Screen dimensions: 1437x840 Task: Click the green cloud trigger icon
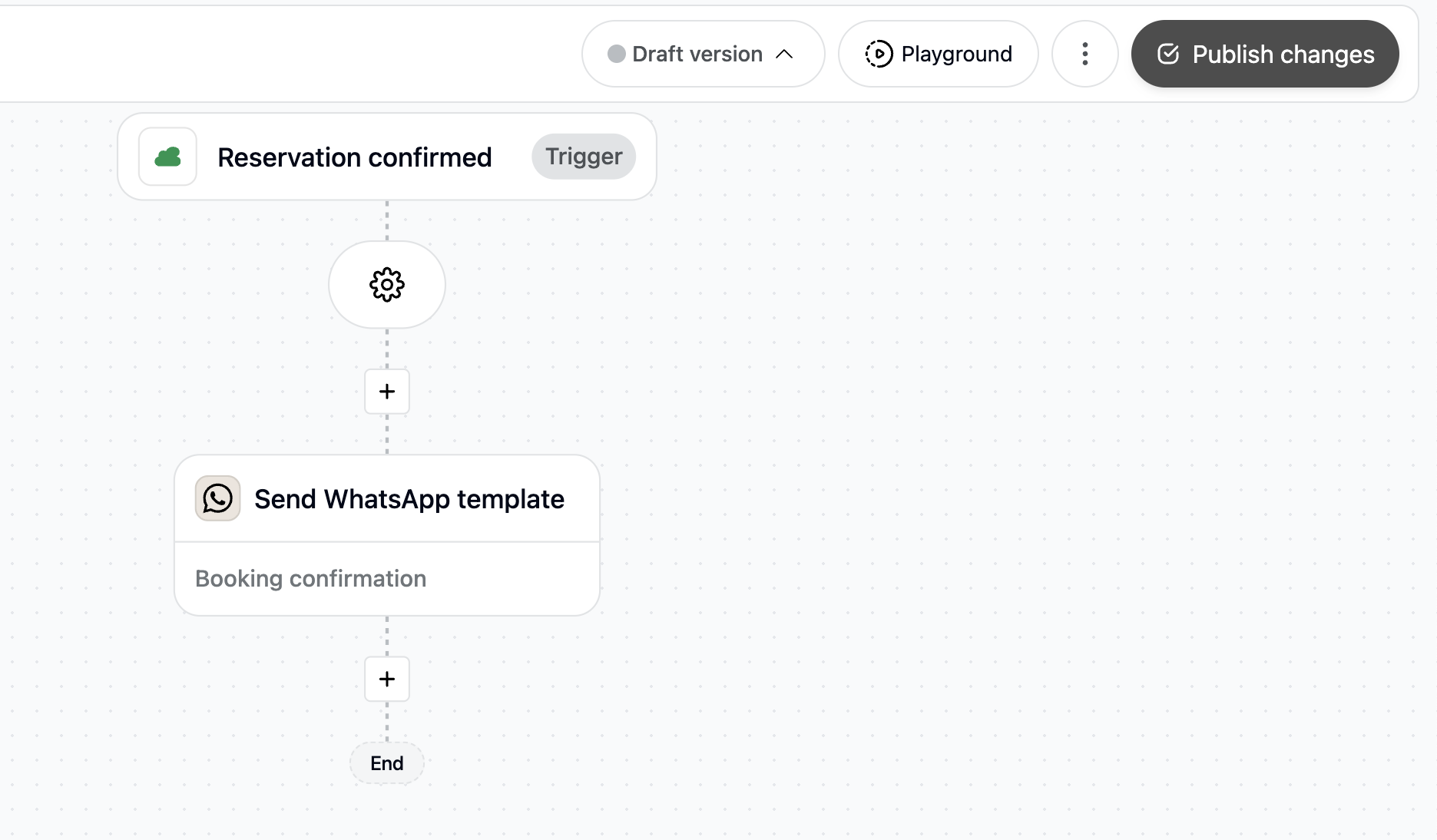pos(167,157)
